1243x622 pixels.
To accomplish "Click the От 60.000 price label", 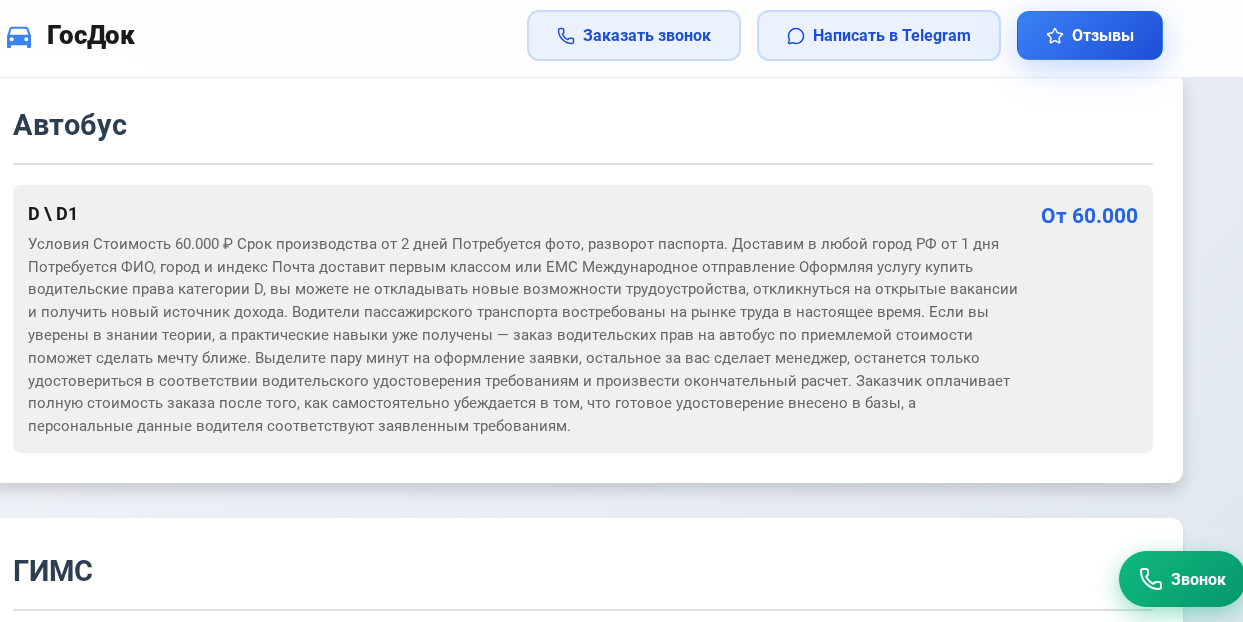I will click(x=1089, y=216).
